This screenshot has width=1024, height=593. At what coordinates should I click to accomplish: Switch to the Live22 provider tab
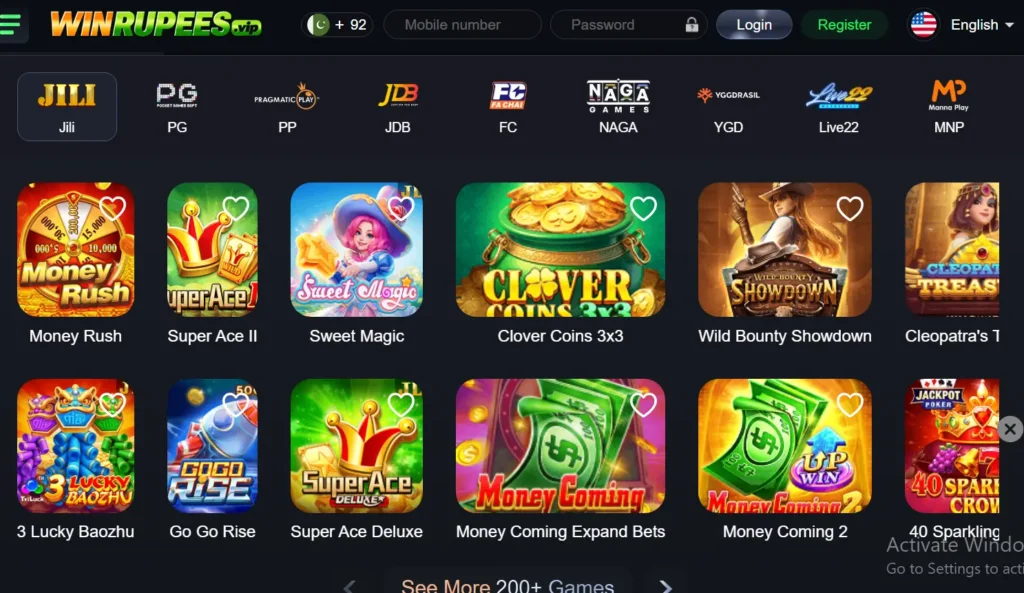click(839, 108)
